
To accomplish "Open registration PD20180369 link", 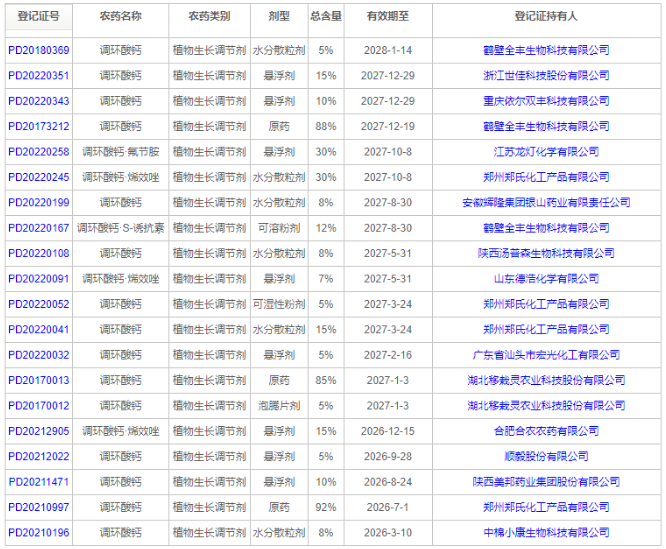I will coord(39,51).
